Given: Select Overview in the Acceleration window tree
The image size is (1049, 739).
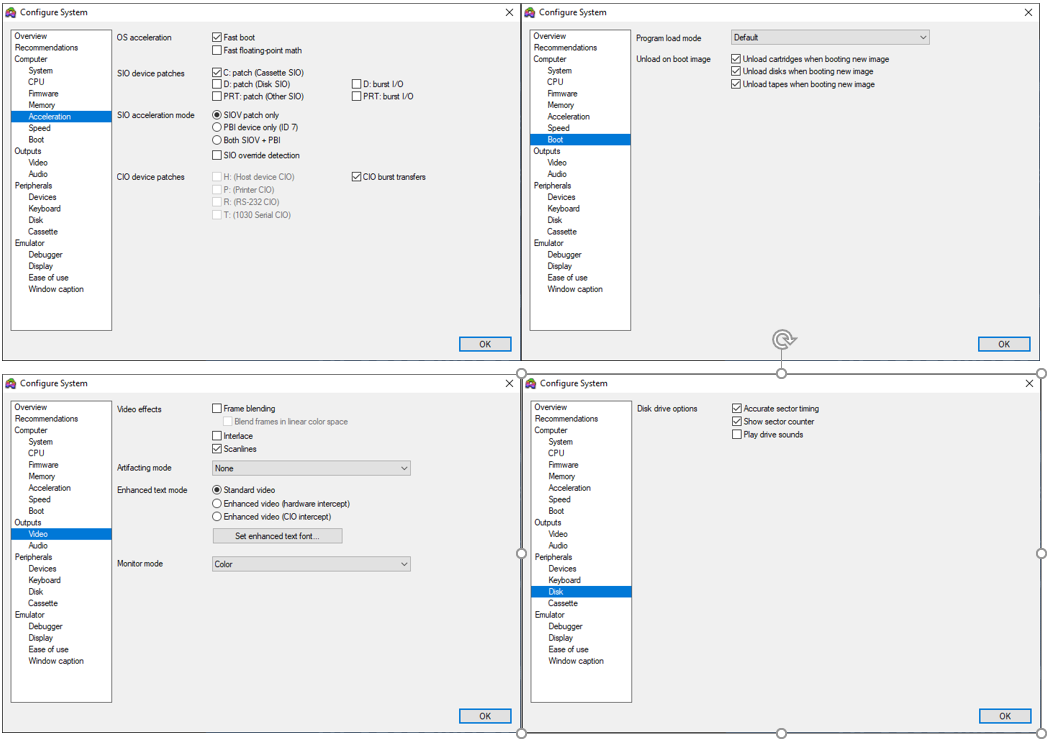Looking at the screenshot, I should 31,36.
